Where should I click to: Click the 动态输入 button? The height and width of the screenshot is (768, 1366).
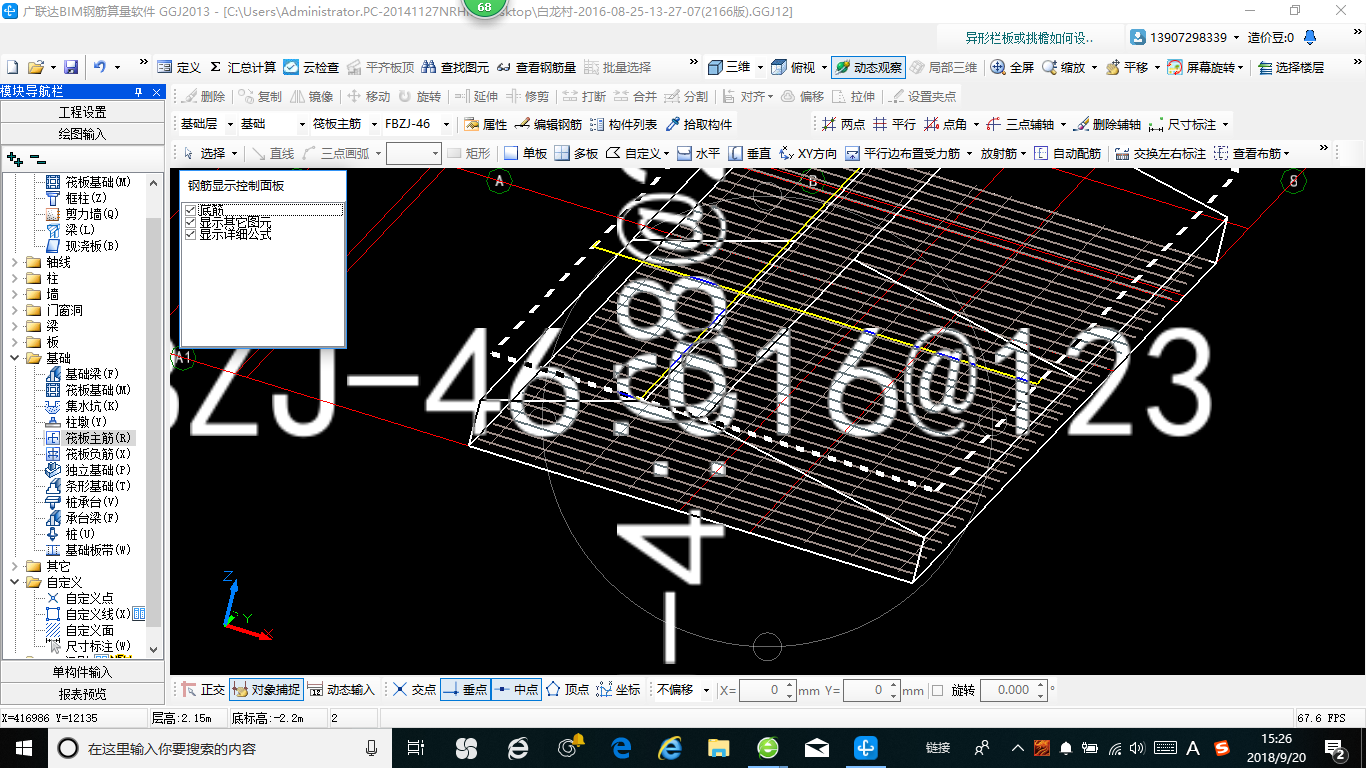click(341, 690)
